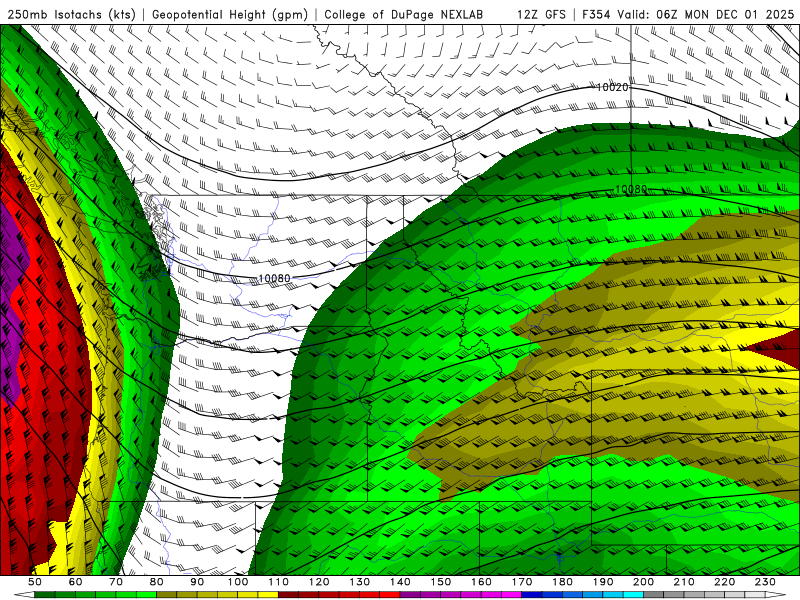Click the 140 value on the colorbar
Image resolution: width=800 pixels, height=600 pixels.
[400, 582]
